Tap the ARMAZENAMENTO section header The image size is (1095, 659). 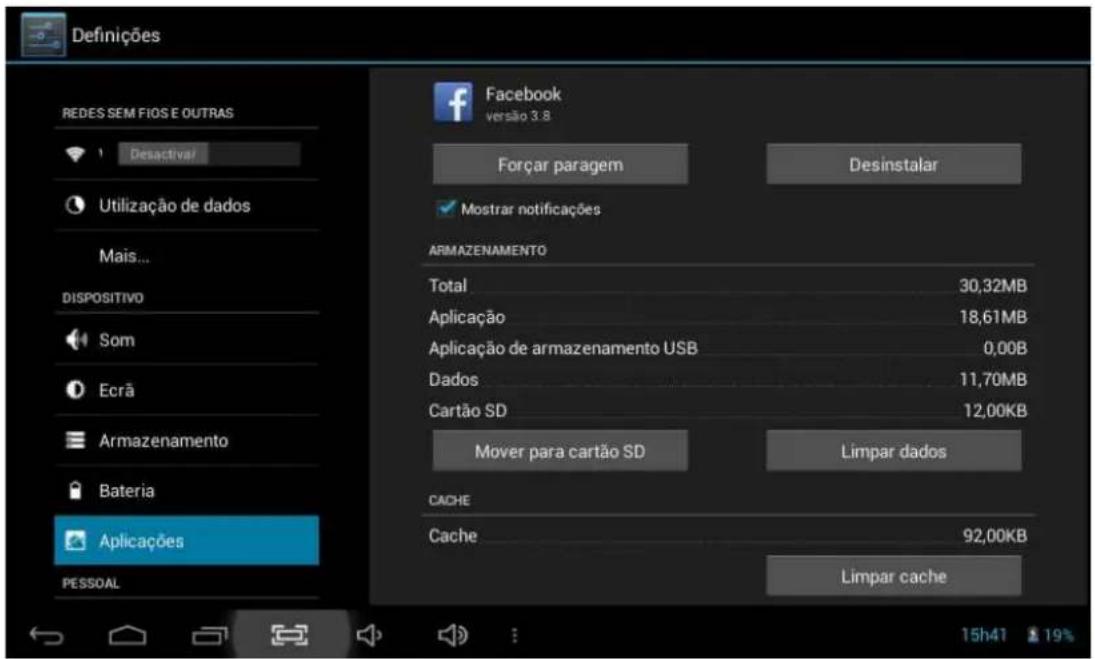point(487,251)
